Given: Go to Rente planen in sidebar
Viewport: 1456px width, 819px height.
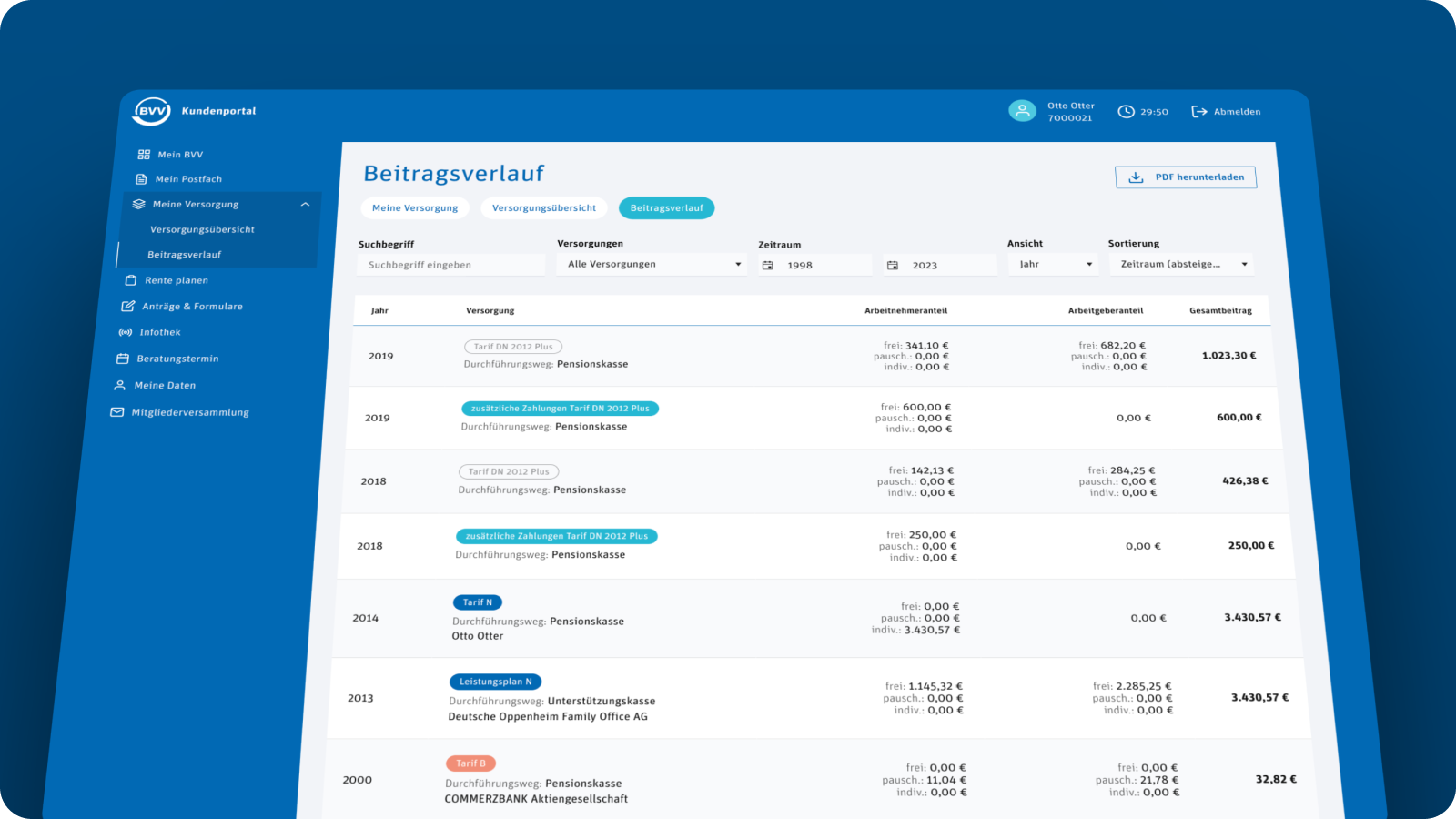Looking at the screenshot, I should pos(177,280).
